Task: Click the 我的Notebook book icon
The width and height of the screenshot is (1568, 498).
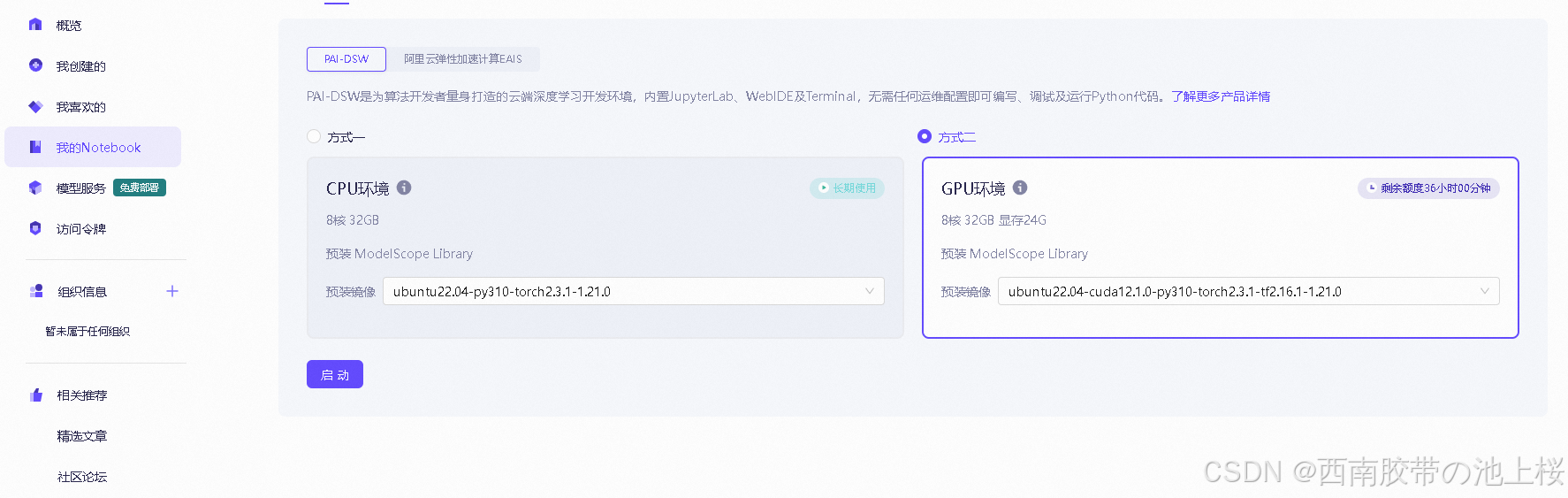Action: tap(35, 147)
